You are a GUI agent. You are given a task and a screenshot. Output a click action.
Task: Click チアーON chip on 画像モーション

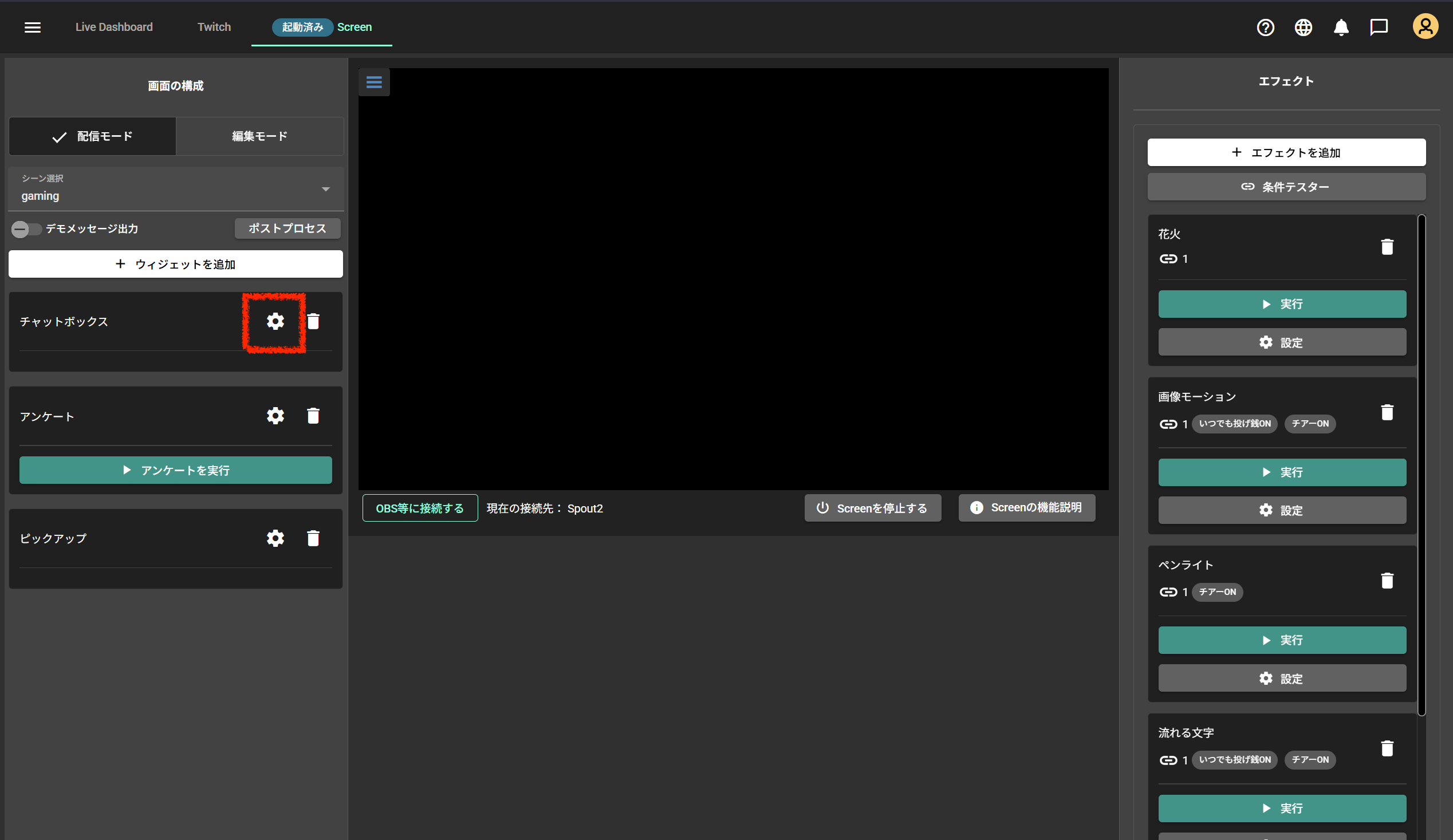point(1310,424)
